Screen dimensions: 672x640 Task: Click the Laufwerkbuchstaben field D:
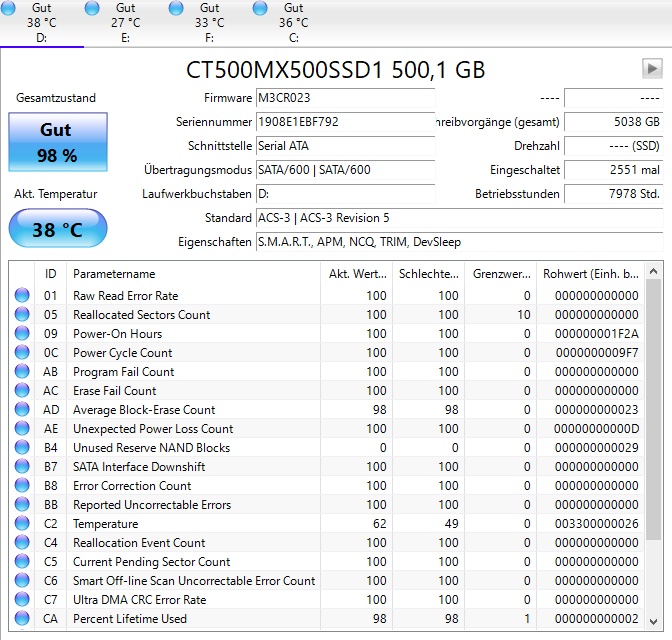click(345, 194)
